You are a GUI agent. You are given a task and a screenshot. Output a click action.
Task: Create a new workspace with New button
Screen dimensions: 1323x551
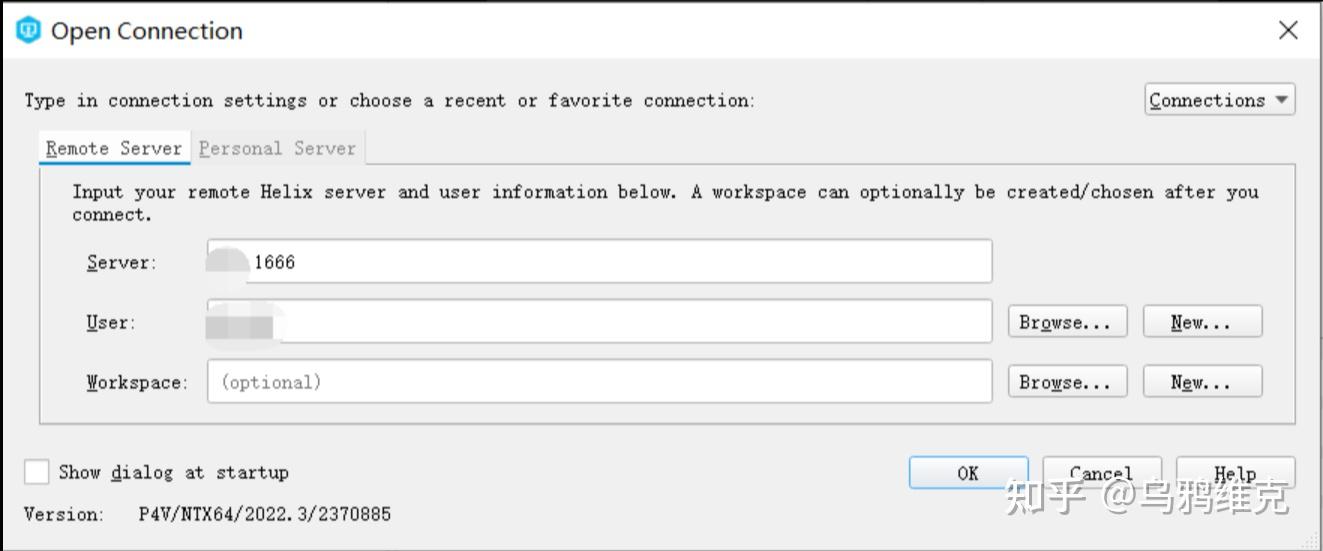(x=1202, y=382)
